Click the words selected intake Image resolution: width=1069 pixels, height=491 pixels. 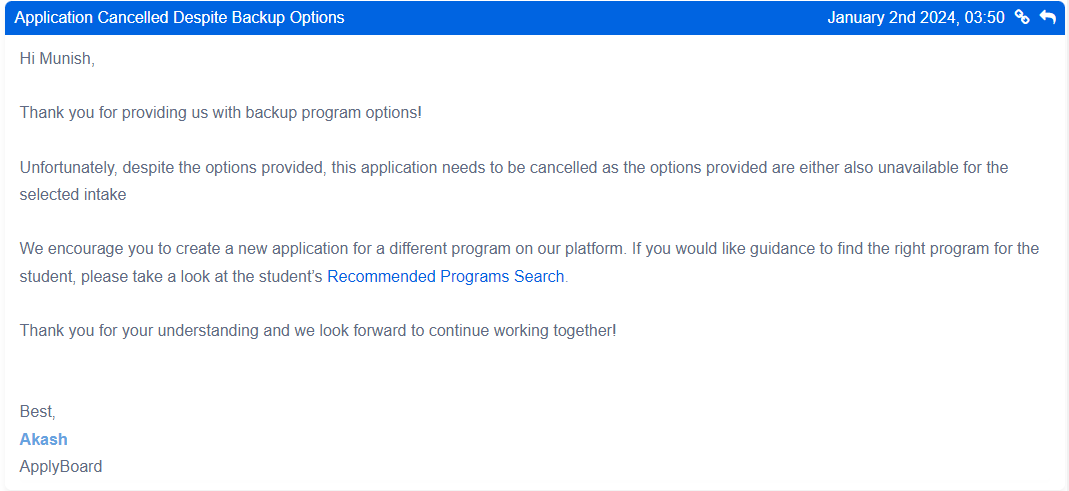(73, 195)
